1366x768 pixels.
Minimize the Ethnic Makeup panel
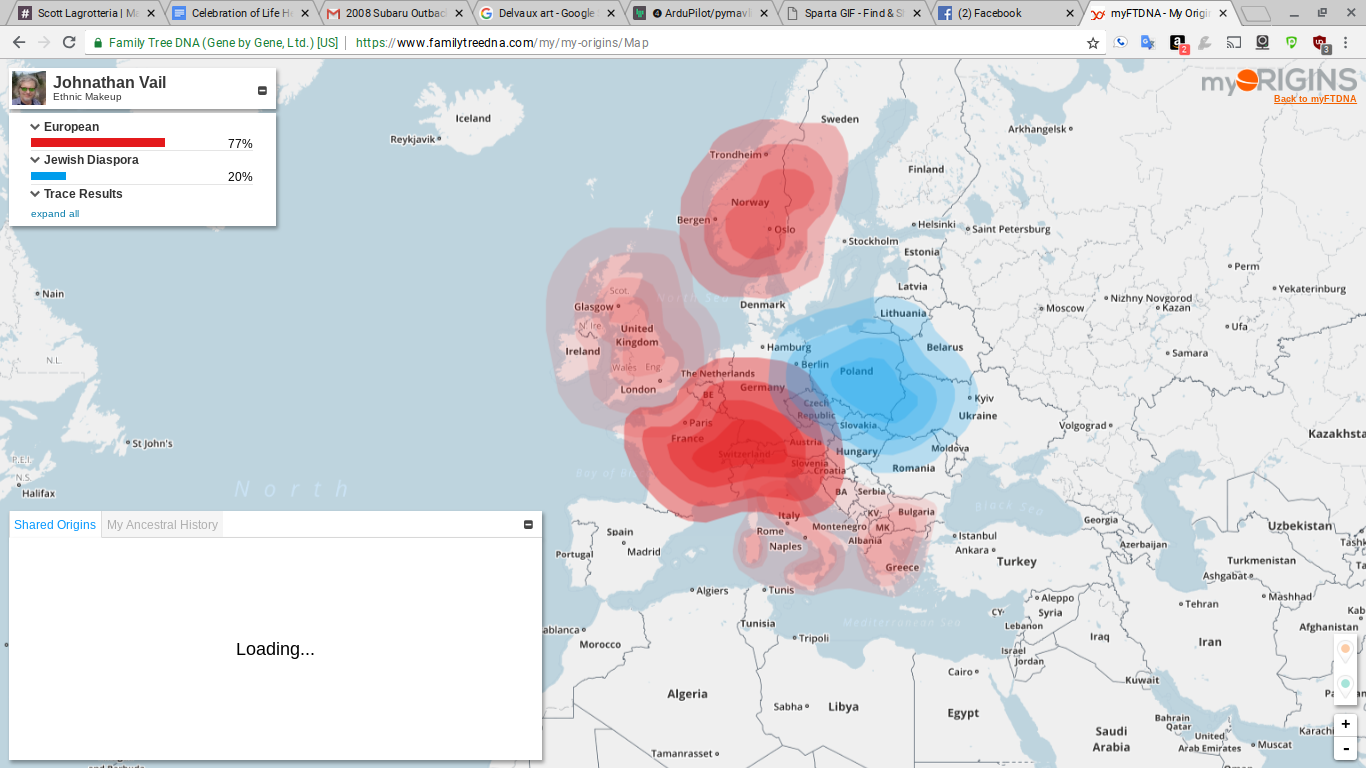point(262,91)
